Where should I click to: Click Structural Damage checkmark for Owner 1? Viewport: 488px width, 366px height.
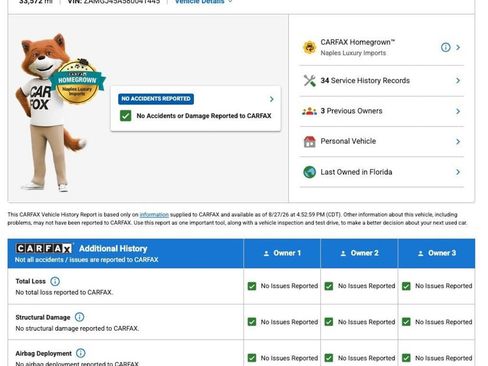[x=252, y=322]
